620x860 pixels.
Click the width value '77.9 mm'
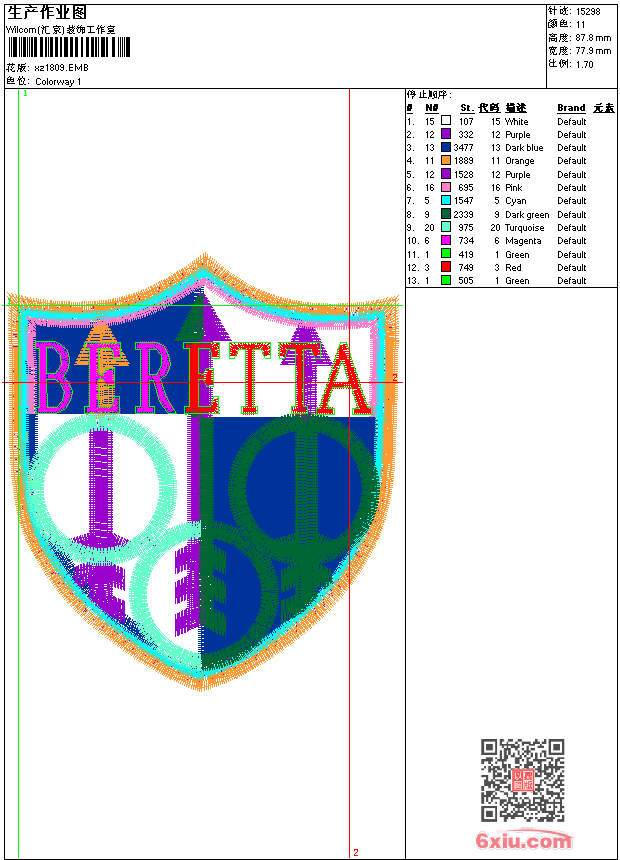tap(593, 51)
